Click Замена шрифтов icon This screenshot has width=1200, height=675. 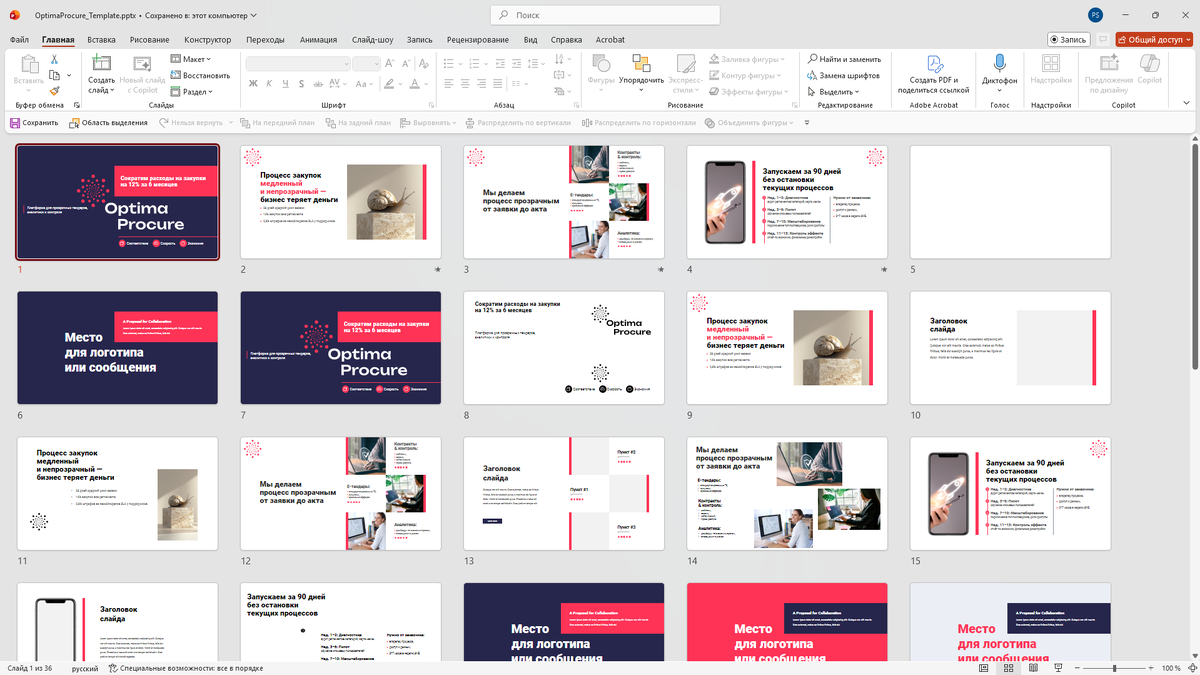[813, 75]
